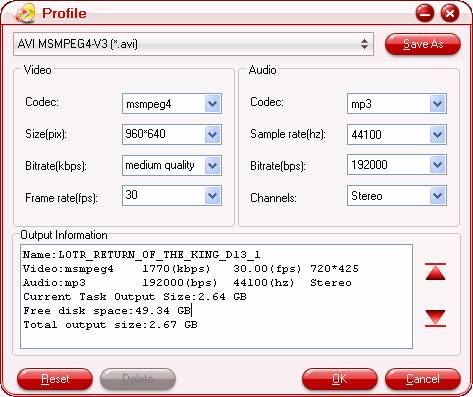Image resolution: width=473 pixels, height=397 pixels.
Task: Click the Audio:mp3 192000(bps) line
Action: tap(187, 283)
